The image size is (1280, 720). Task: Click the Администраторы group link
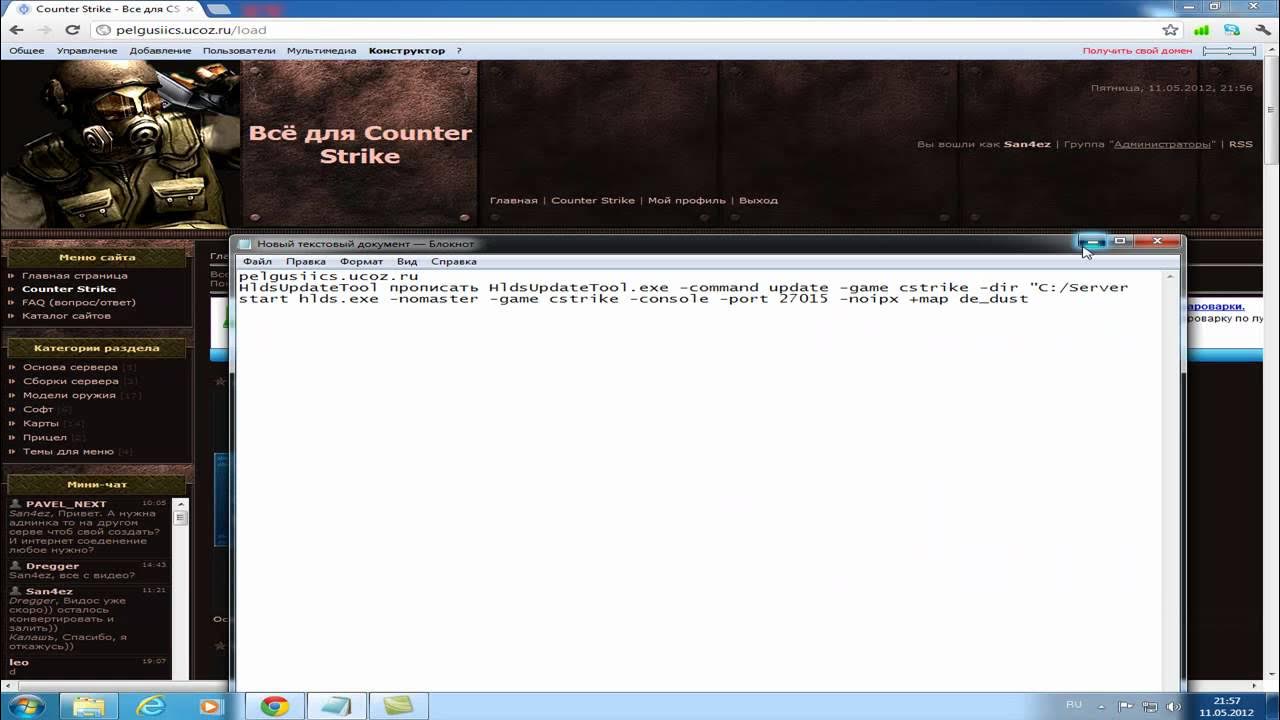pos(1162,144)
